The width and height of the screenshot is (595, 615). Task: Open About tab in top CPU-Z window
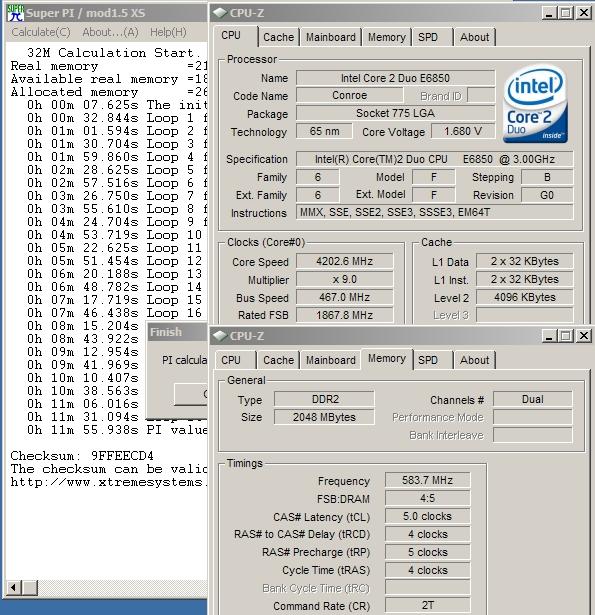coord(475,37)
